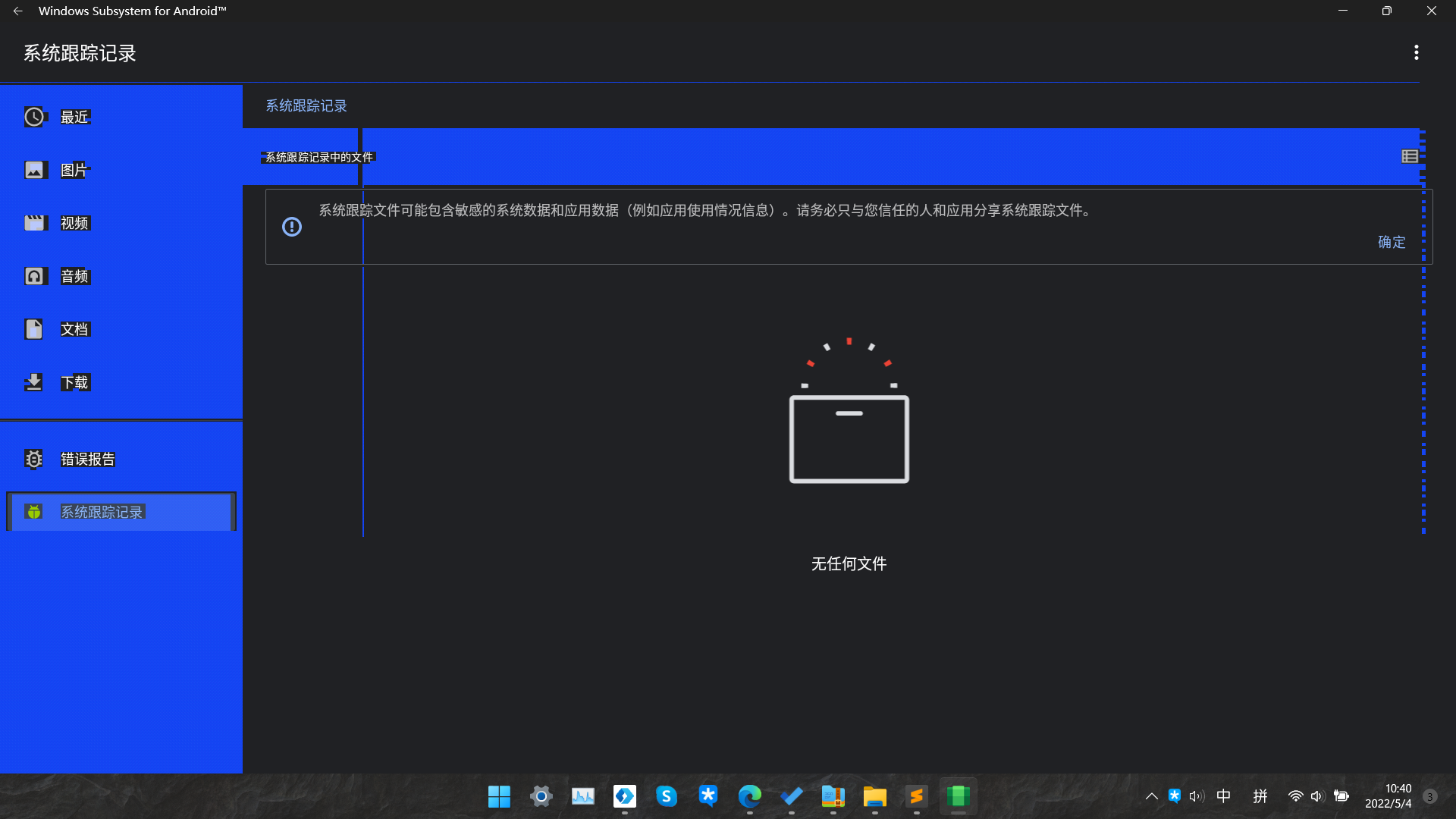This screenshot has width=1456, height=819.
Task: Open the 文档 documents icon
Action: 35,328
